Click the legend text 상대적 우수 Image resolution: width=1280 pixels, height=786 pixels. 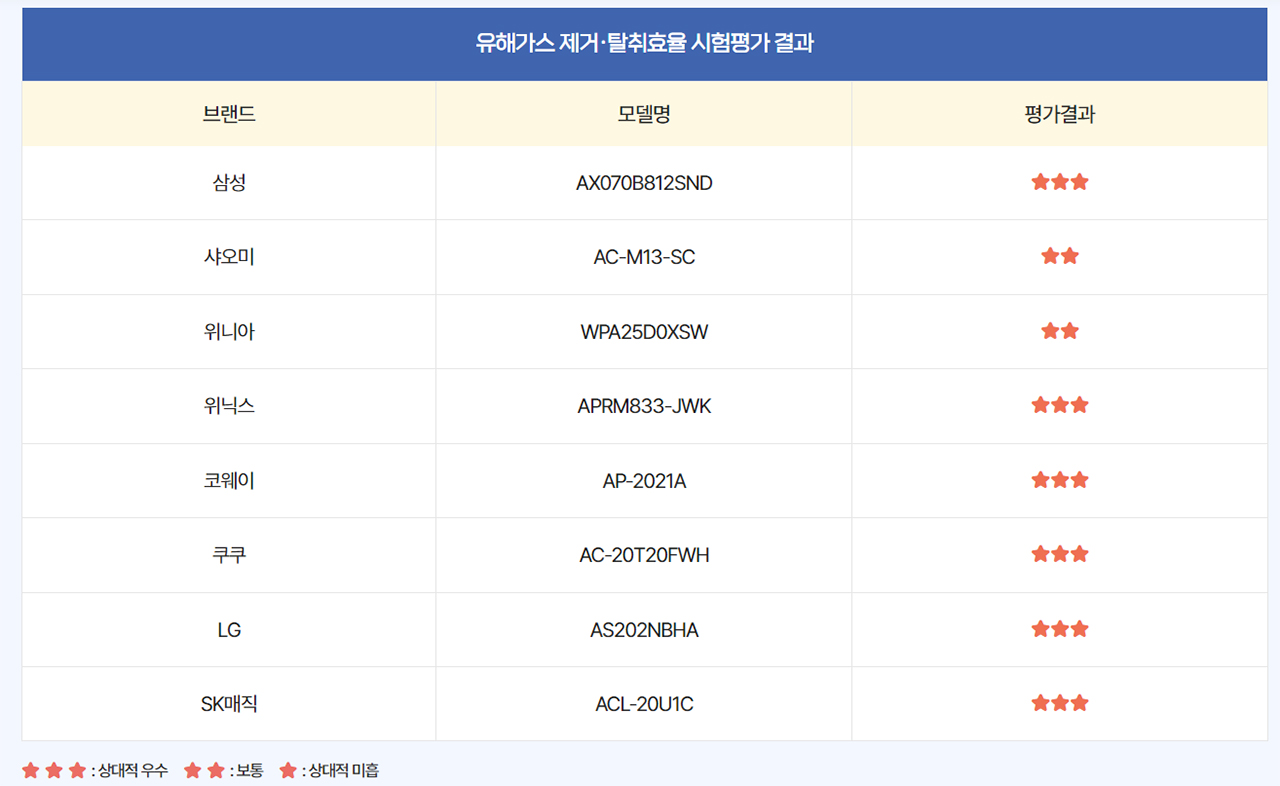[133, 771]
